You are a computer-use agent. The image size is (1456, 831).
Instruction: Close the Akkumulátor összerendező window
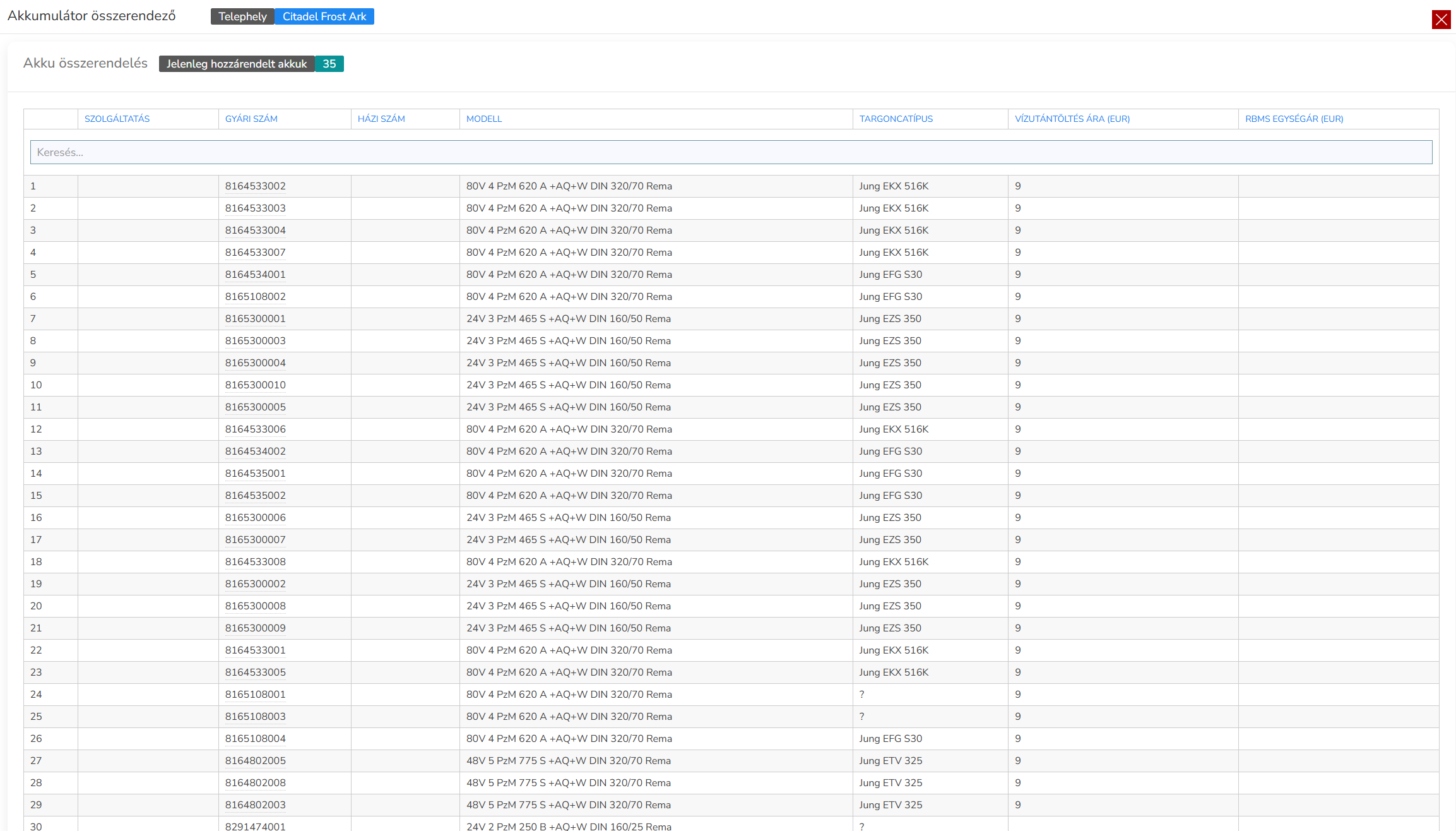coord(1441,20)
